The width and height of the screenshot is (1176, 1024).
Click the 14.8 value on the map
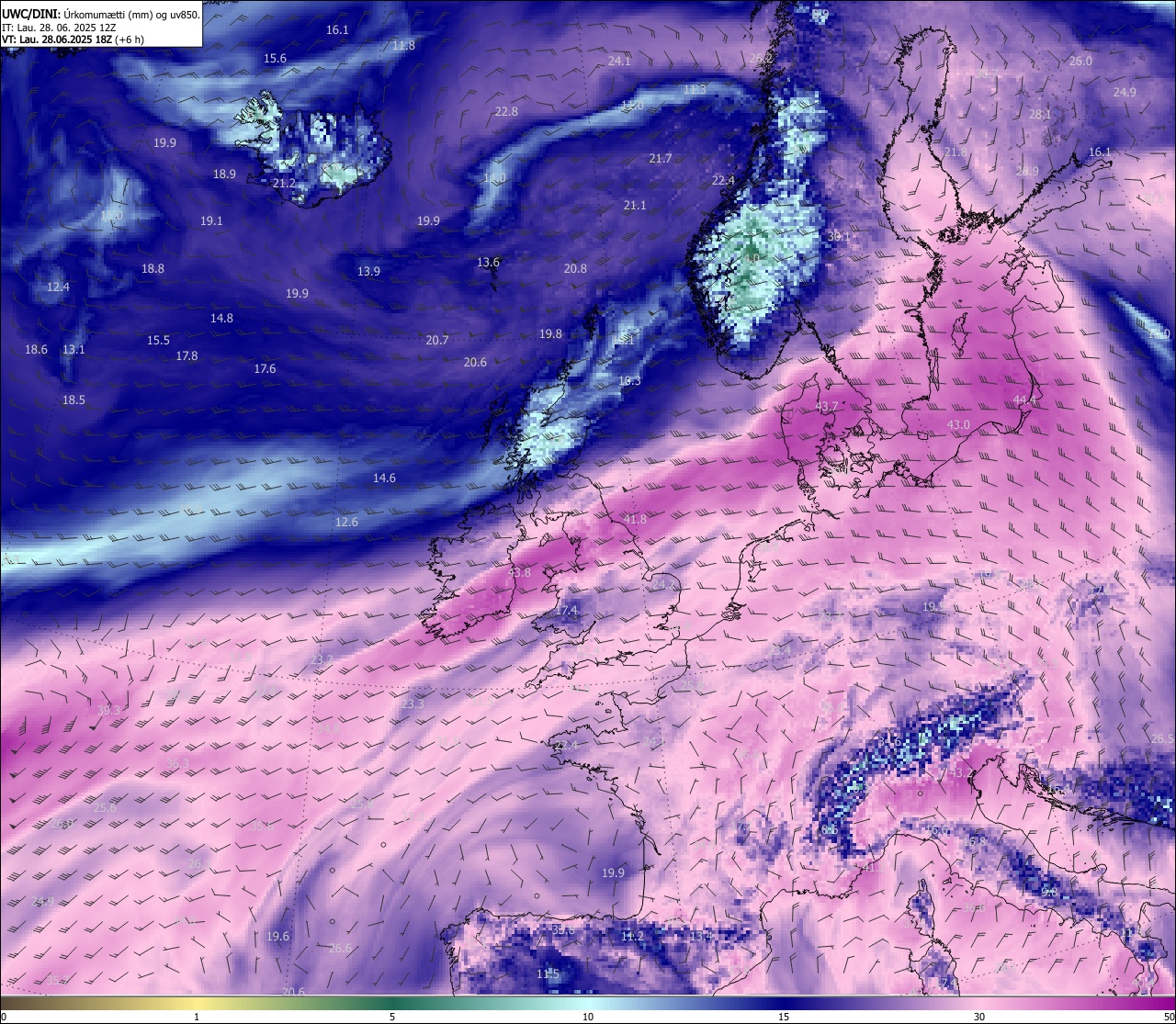click(x=221, y=319)
